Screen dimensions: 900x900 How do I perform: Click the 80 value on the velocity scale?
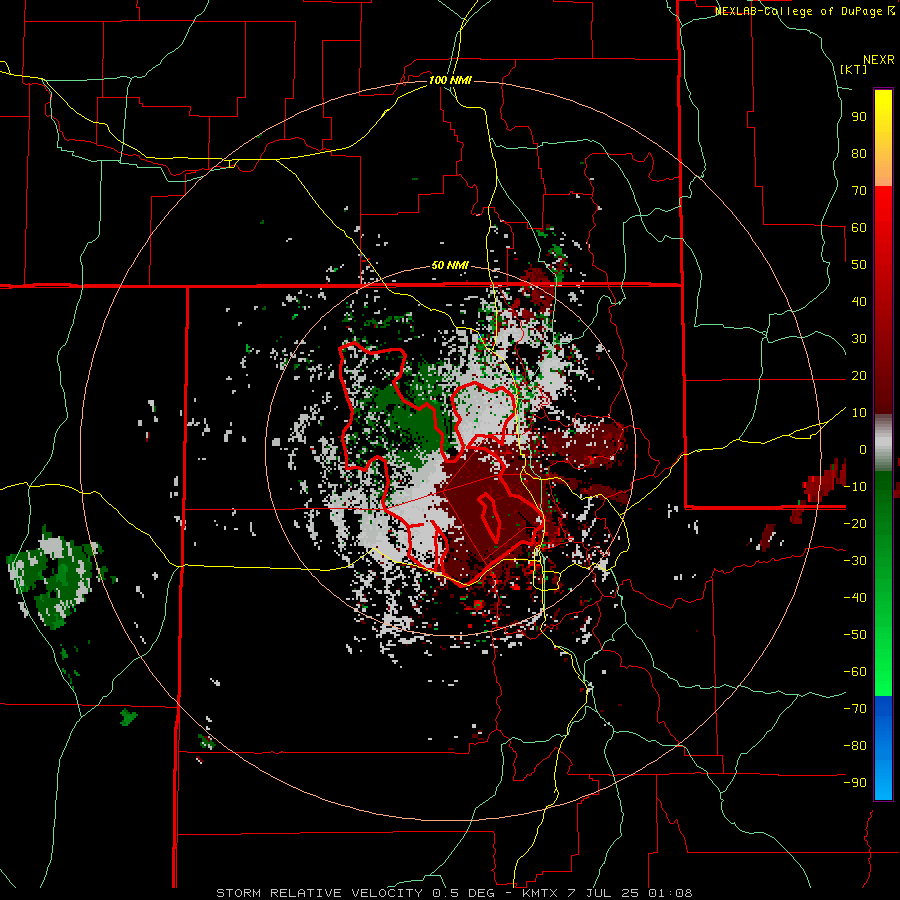859,154
